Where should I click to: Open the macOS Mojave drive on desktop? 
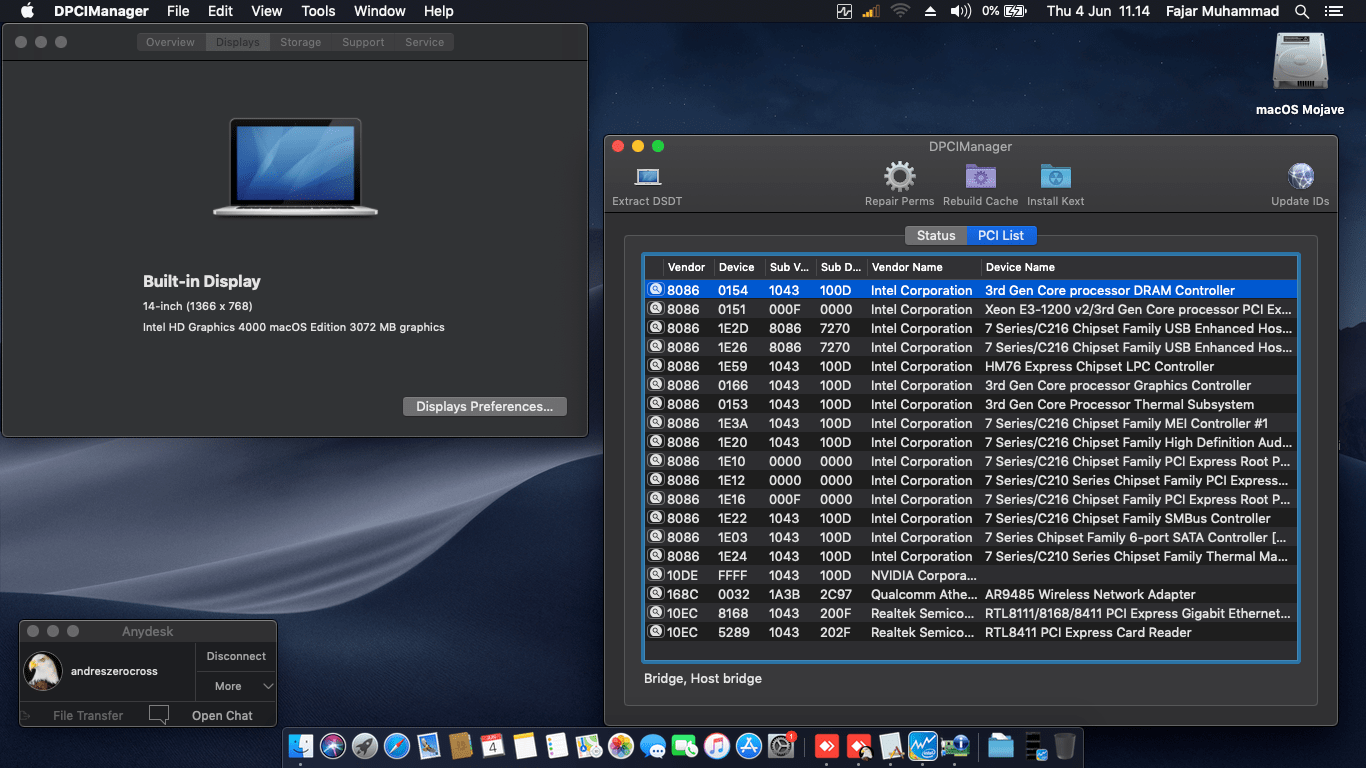click(x=1300, y=63)
